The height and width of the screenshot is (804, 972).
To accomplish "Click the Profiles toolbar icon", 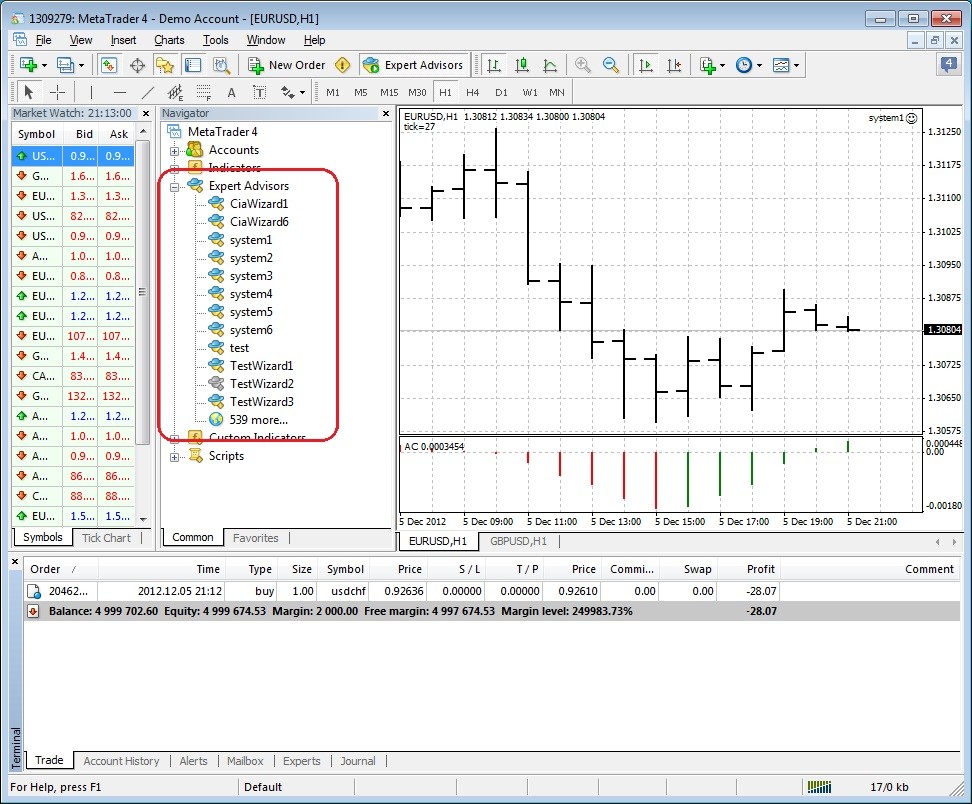I will pyautogui.click(x=64, y=65).
